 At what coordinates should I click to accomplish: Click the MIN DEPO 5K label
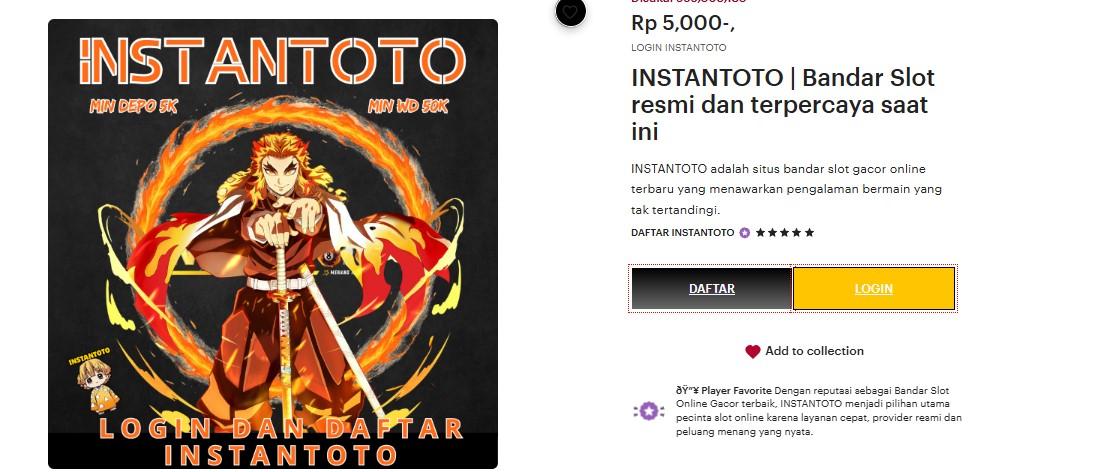pyautogui.click(x=133, y=107)
